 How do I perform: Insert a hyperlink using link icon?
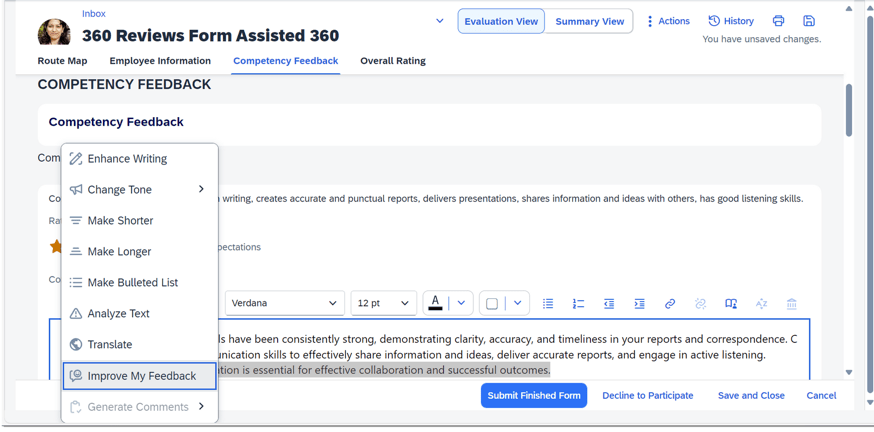point(670,304)
